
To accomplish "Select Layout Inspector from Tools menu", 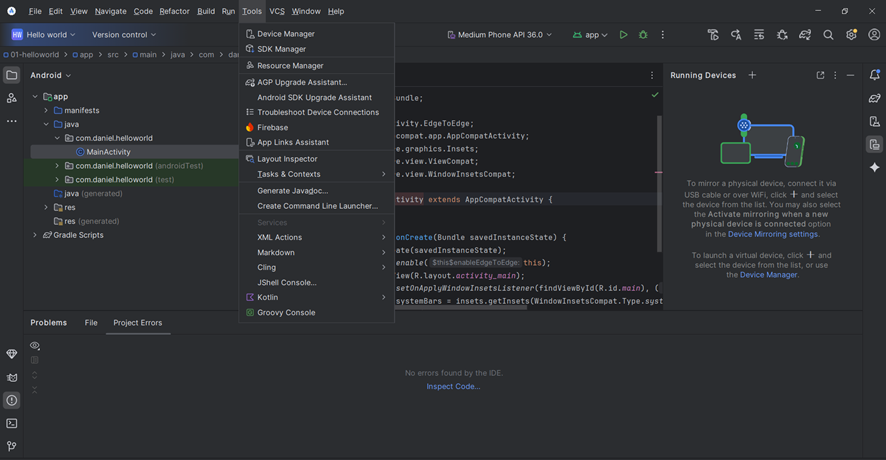I will [x=287, y=159].
